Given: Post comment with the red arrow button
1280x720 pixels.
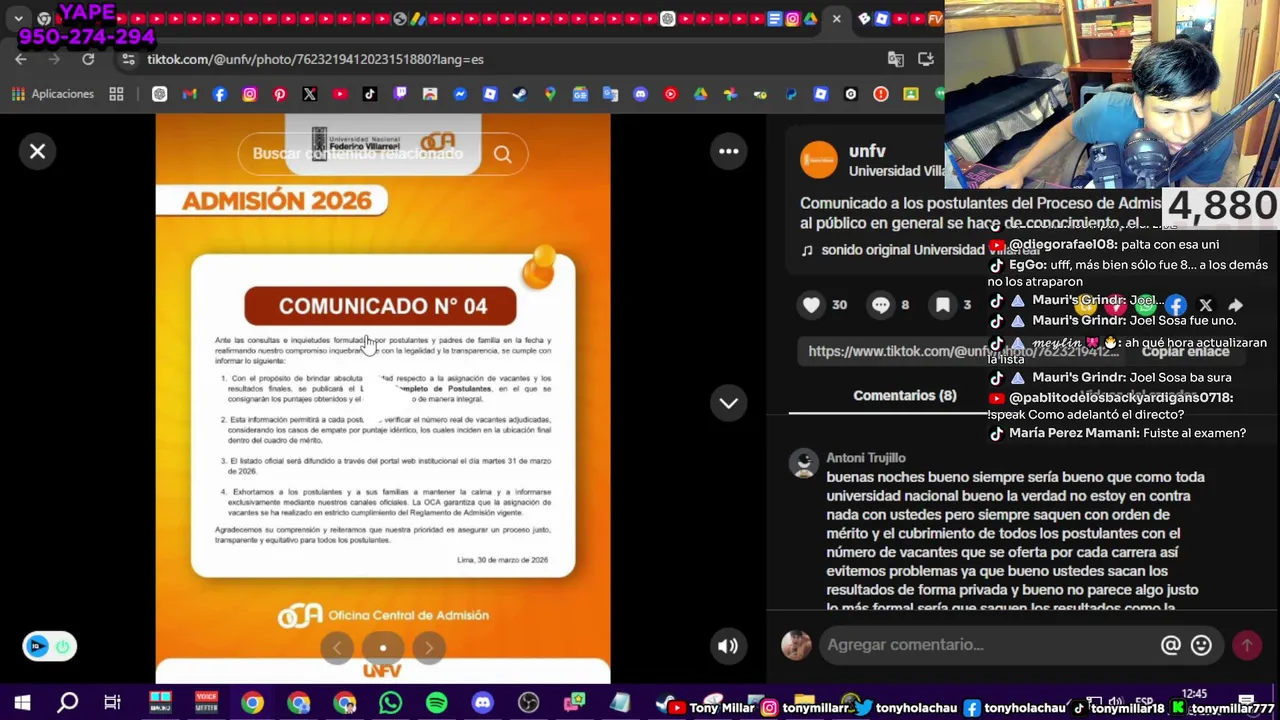Looking at the screenshot, I should (1247, 646).
